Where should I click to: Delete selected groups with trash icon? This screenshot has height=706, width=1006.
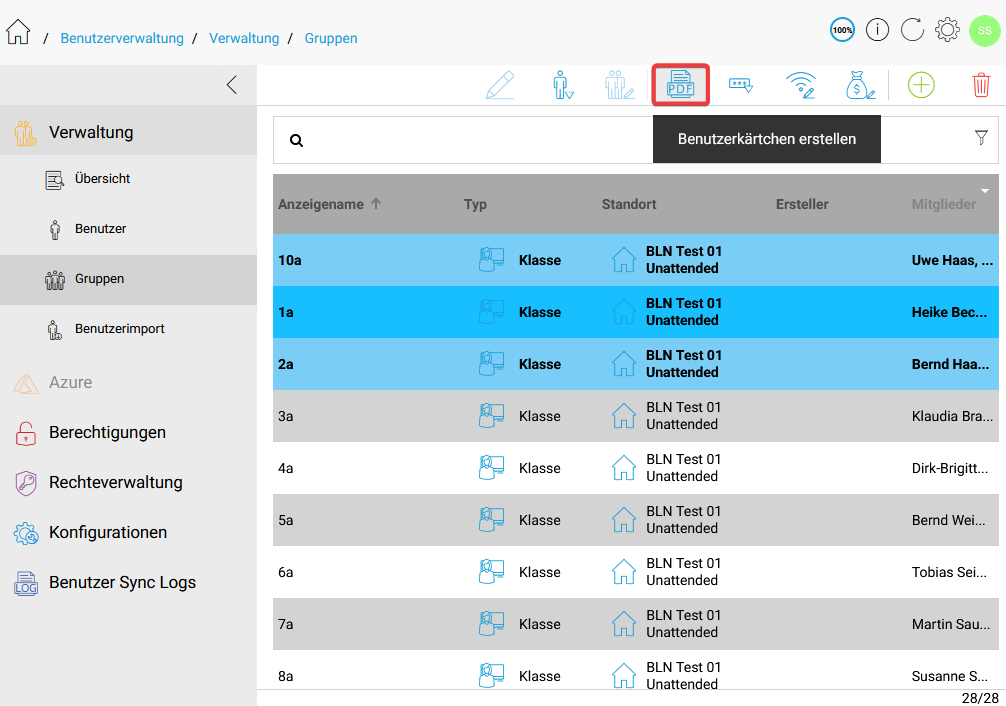coord(981,85)
